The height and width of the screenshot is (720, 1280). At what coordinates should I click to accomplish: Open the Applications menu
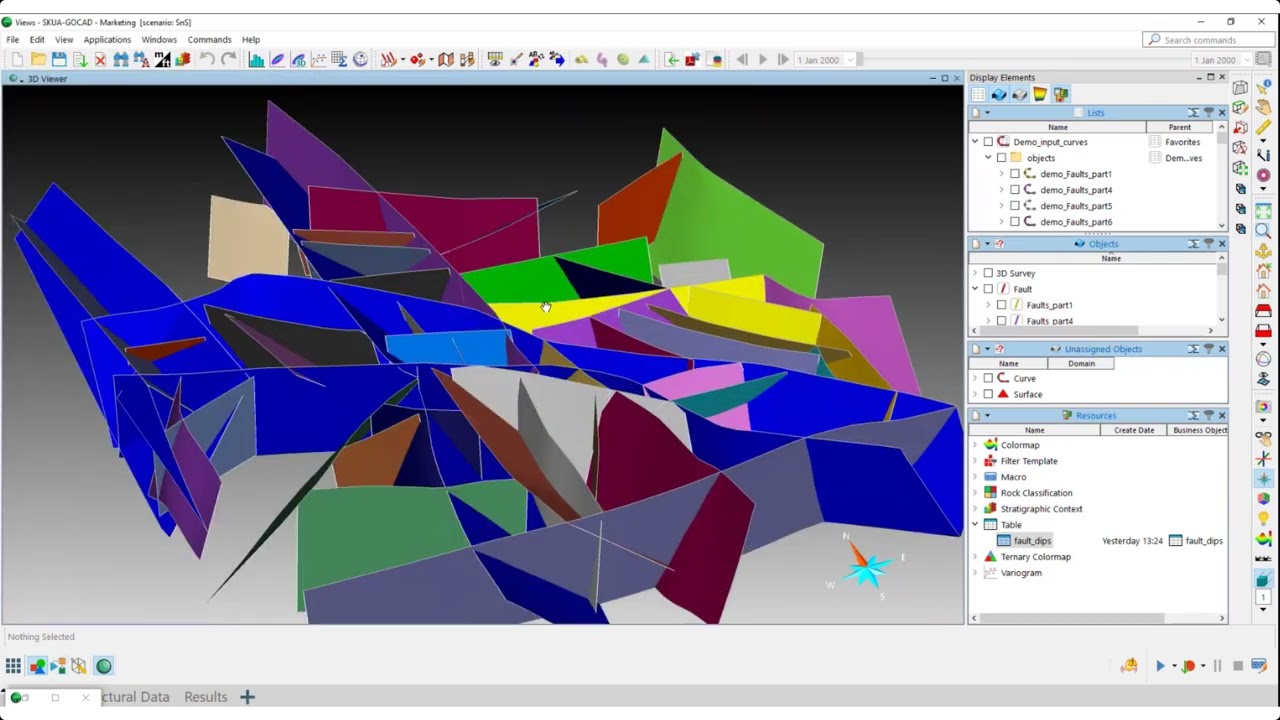click(107, 40)
